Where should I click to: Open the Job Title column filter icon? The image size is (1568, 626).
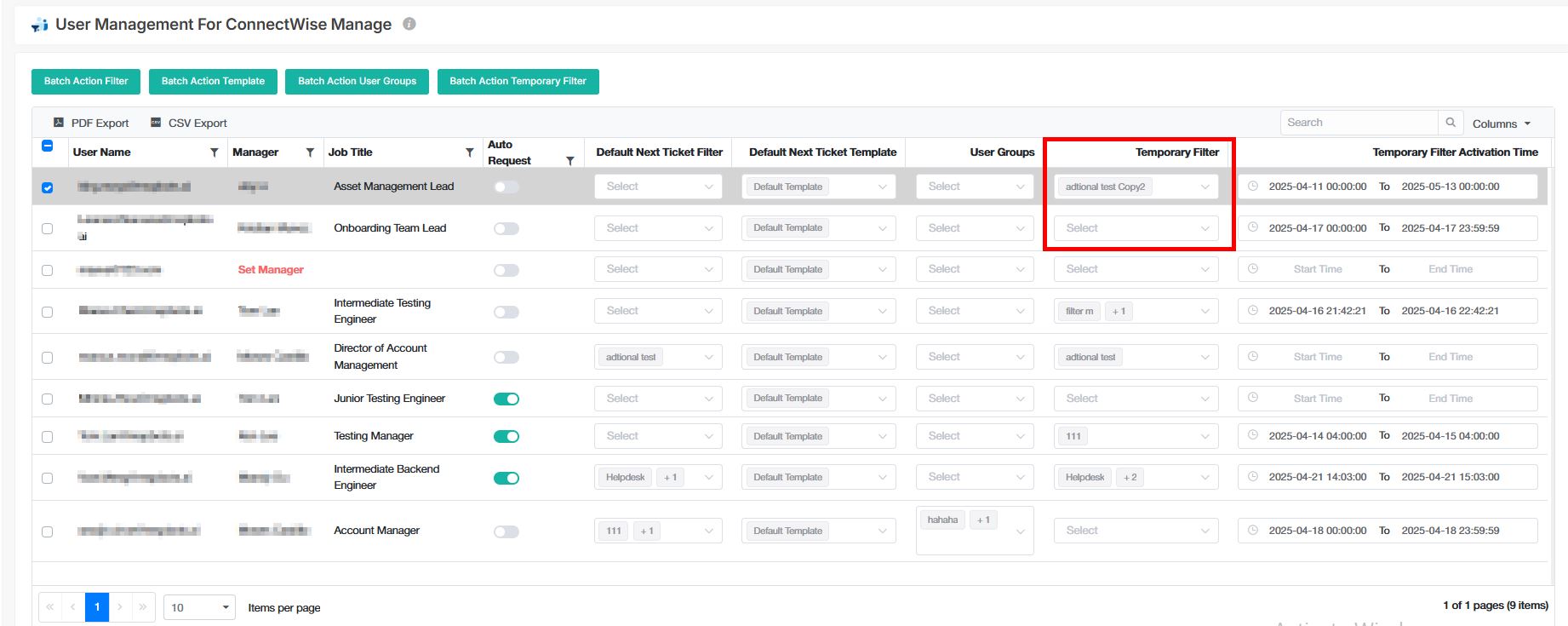click(x=470, y=152)
